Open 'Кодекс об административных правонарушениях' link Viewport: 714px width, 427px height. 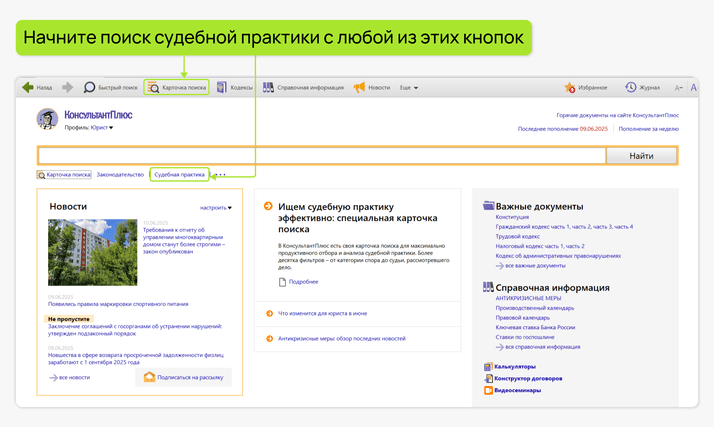(x=558, y=255)
